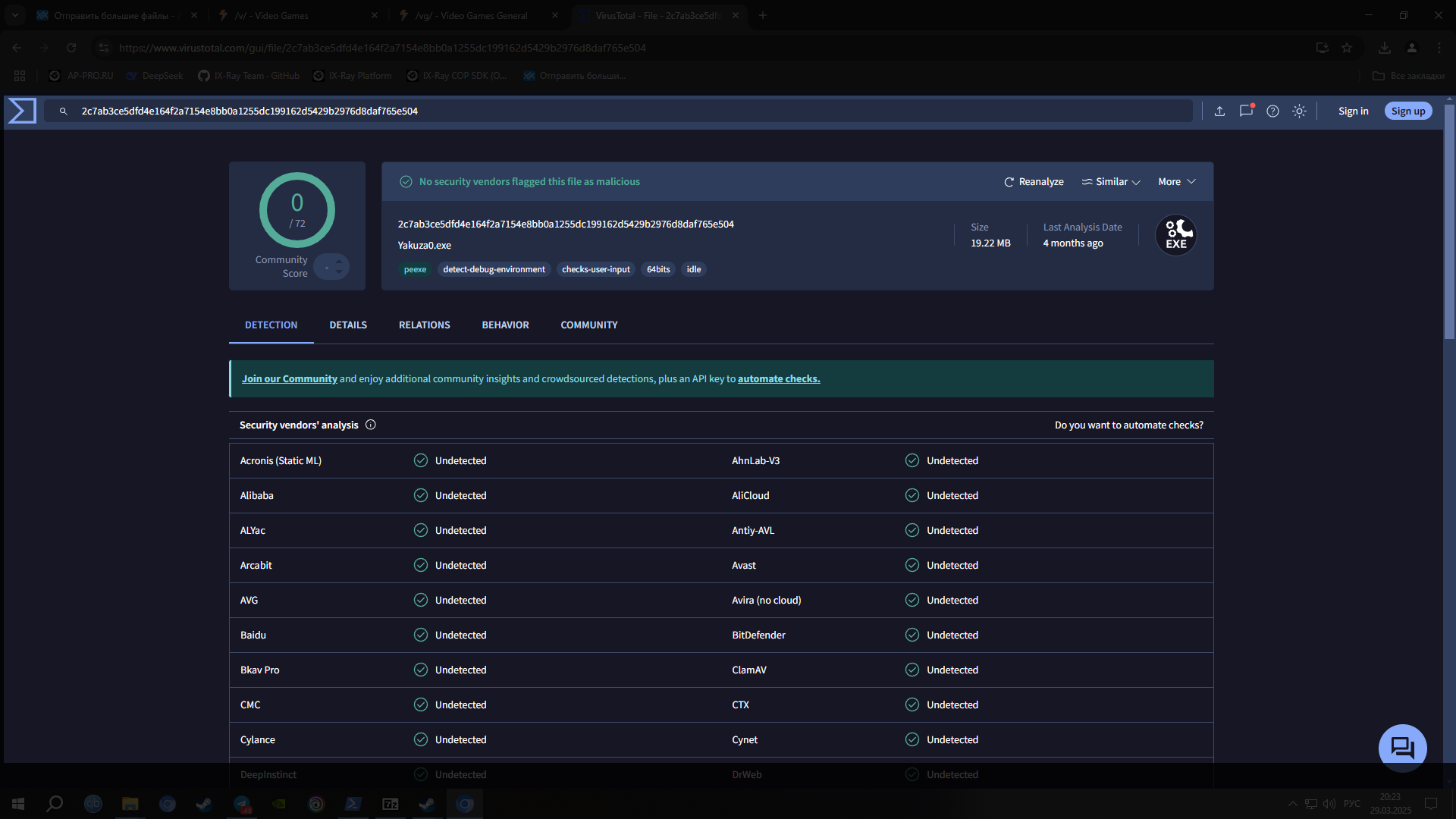Viewport: 1456px width, 819px height.
Task: Click the EXE file type icon
Action: (x=1176, y=235)
